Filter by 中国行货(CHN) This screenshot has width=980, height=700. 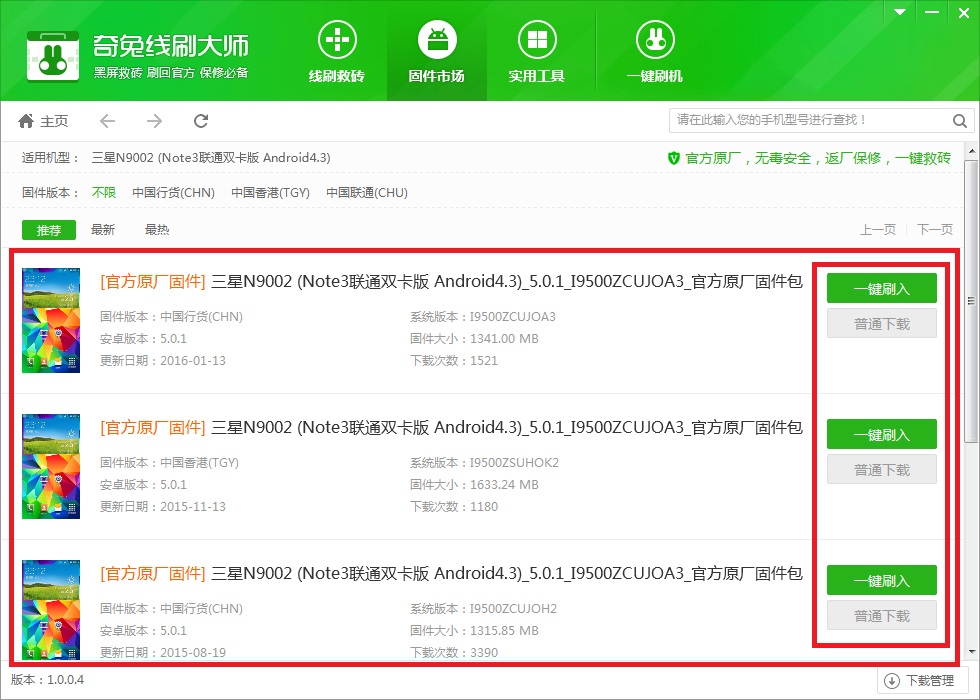pyautogui.click(x=173, y=192)
